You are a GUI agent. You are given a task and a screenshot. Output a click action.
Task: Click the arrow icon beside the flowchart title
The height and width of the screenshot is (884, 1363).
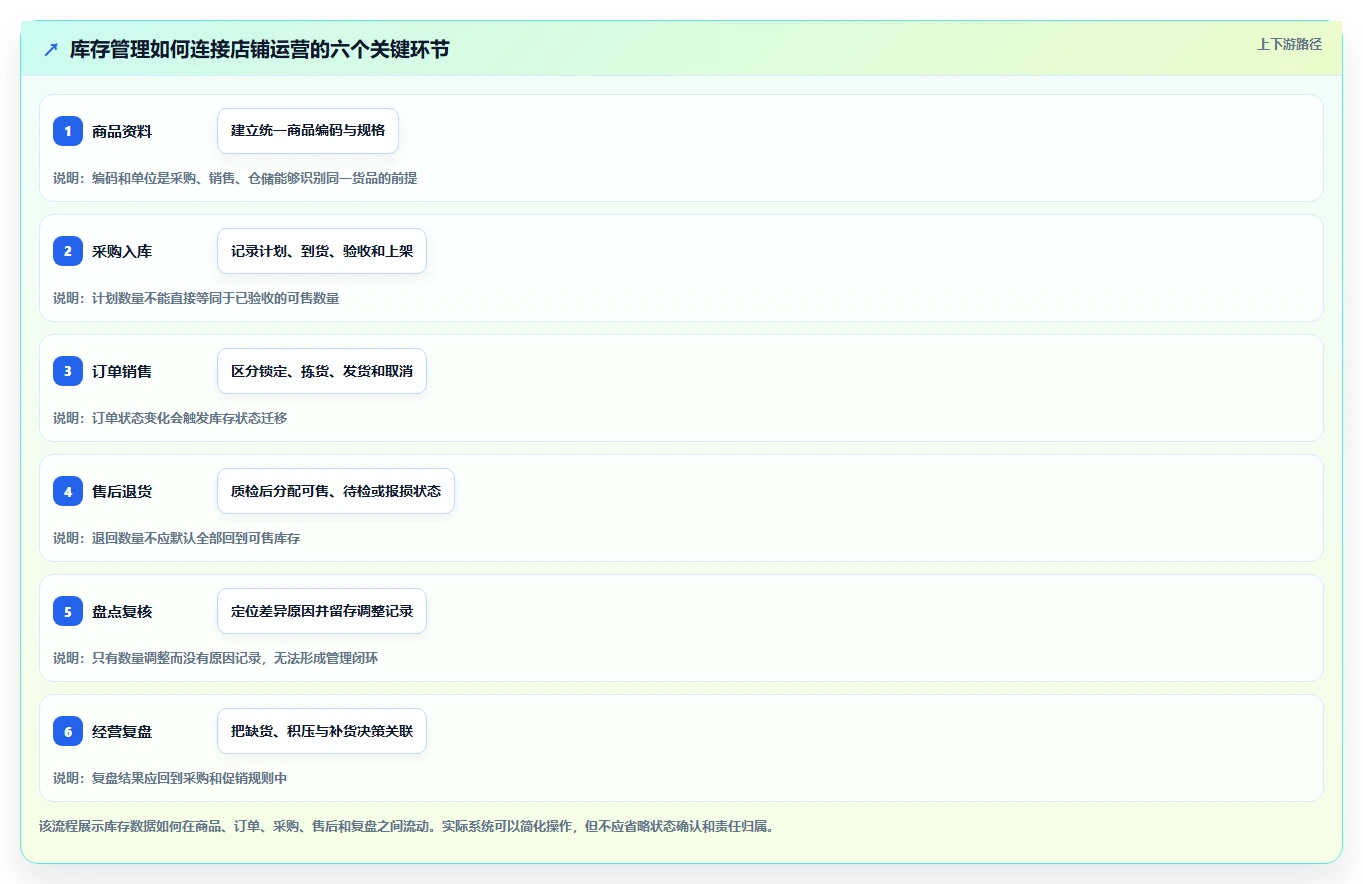point(51,50)
